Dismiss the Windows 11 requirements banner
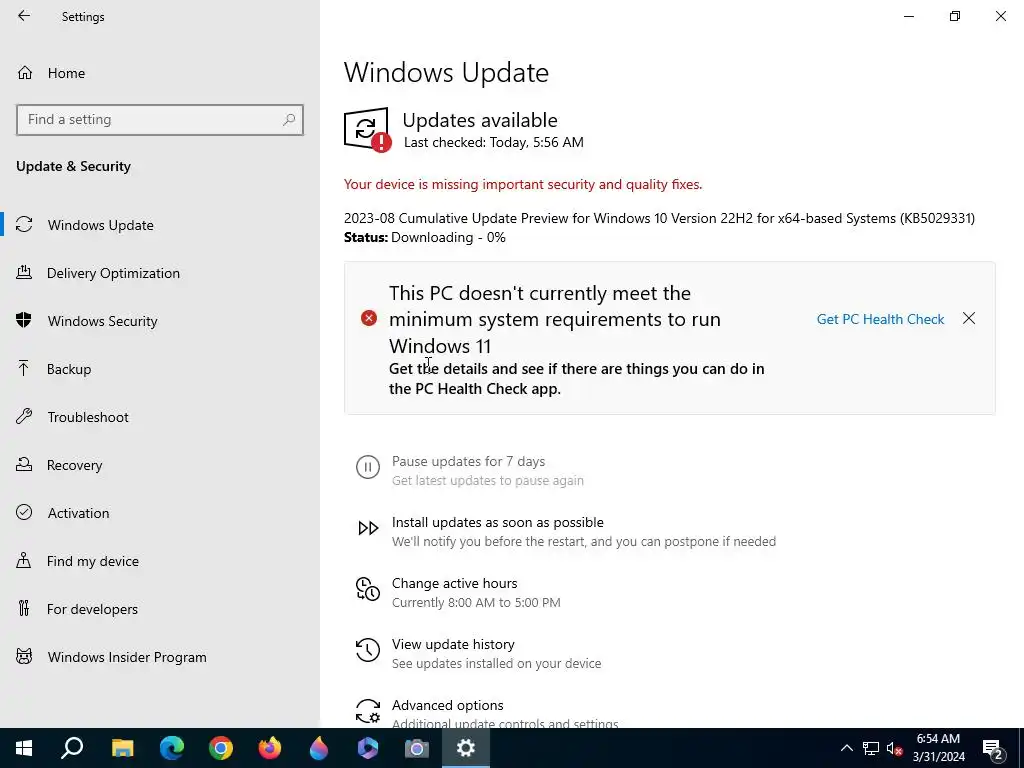The width and height of the screenshot is (1024, 768). pyautogui.click(x=969, y=318)
